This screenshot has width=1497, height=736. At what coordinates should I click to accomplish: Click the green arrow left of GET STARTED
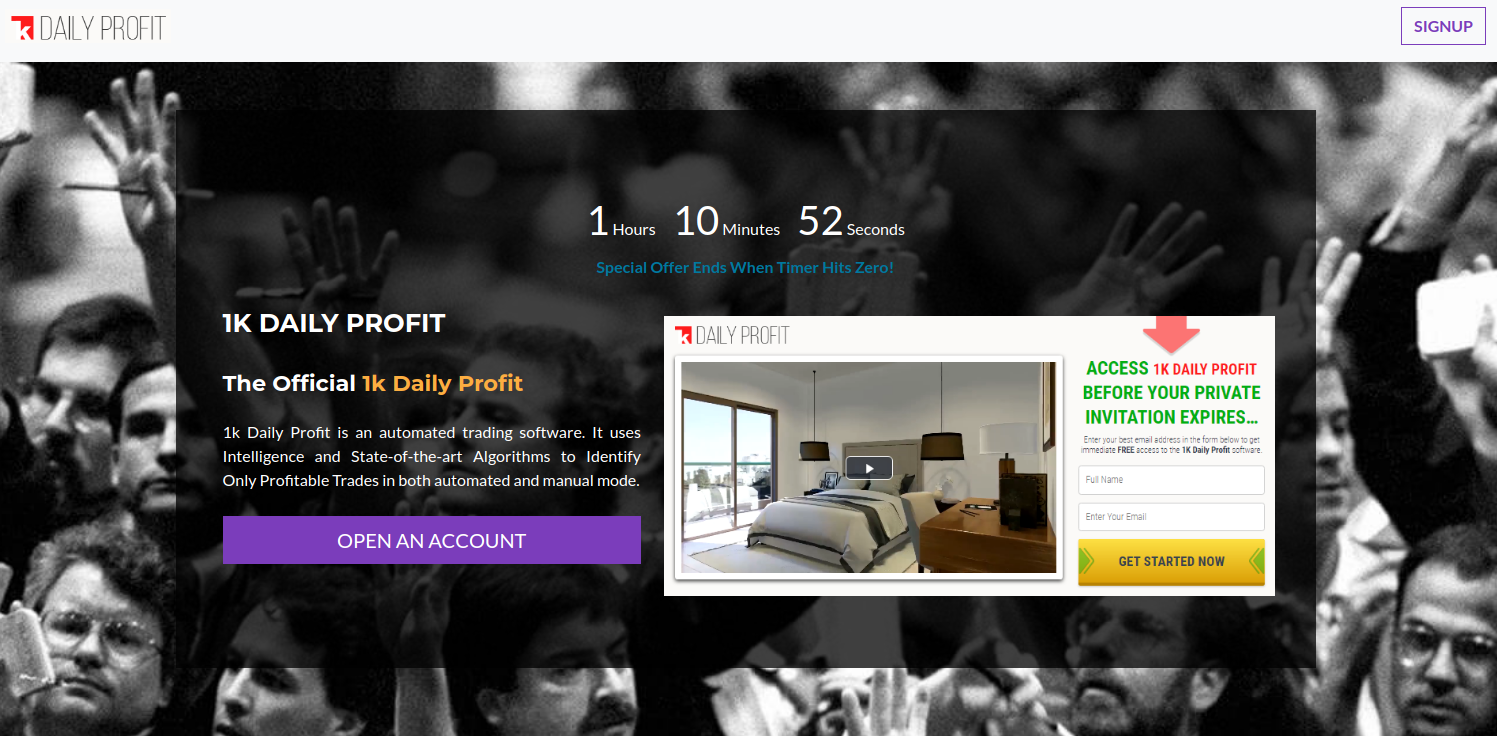click(1086, 562)
